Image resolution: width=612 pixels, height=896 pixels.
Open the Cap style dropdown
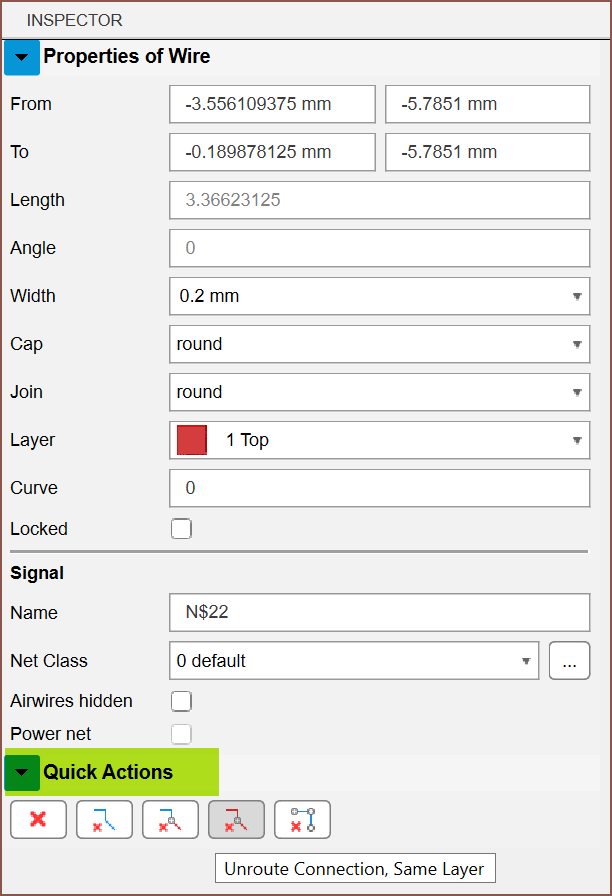(379, 344)
